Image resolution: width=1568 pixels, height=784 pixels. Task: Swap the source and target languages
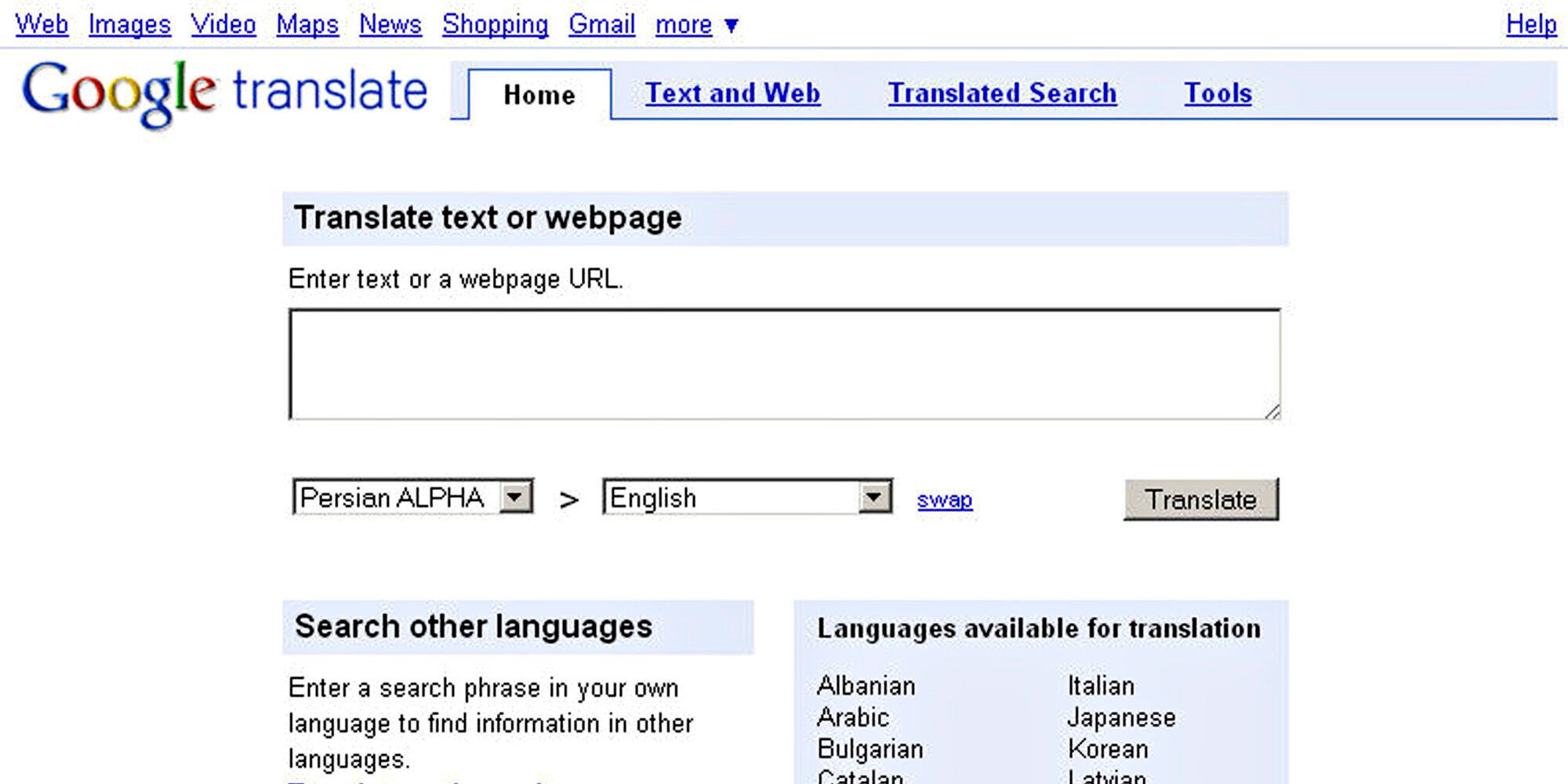tap(944, 499)
